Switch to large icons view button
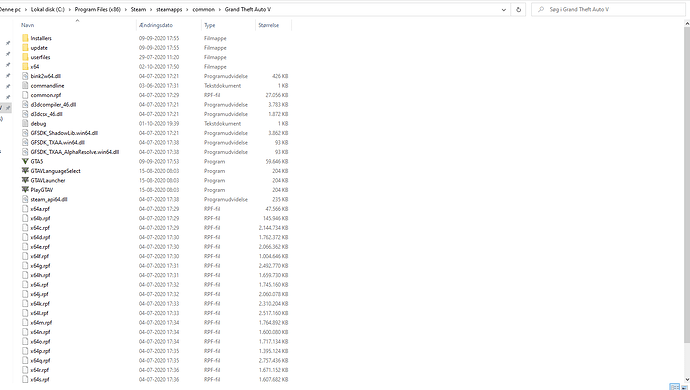690x390 pixels. click(685, 386)
